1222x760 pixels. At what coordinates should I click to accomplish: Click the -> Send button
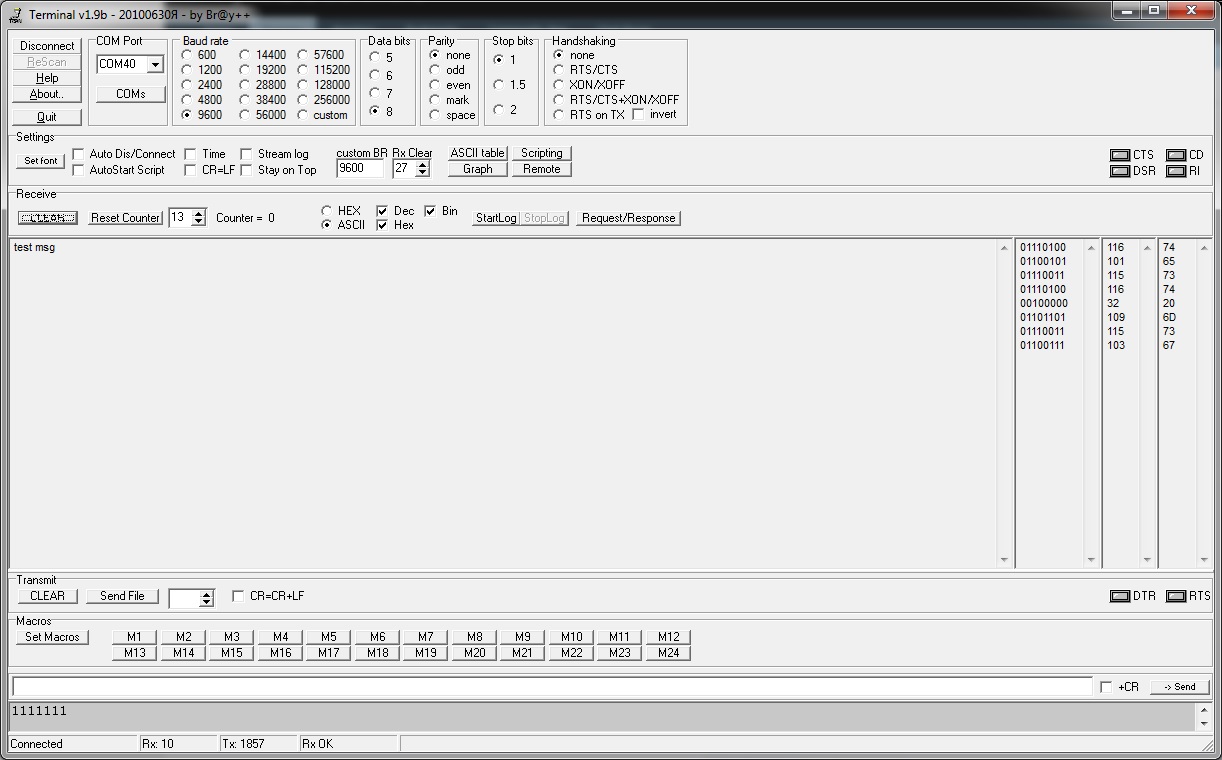tap(1180, 687)
